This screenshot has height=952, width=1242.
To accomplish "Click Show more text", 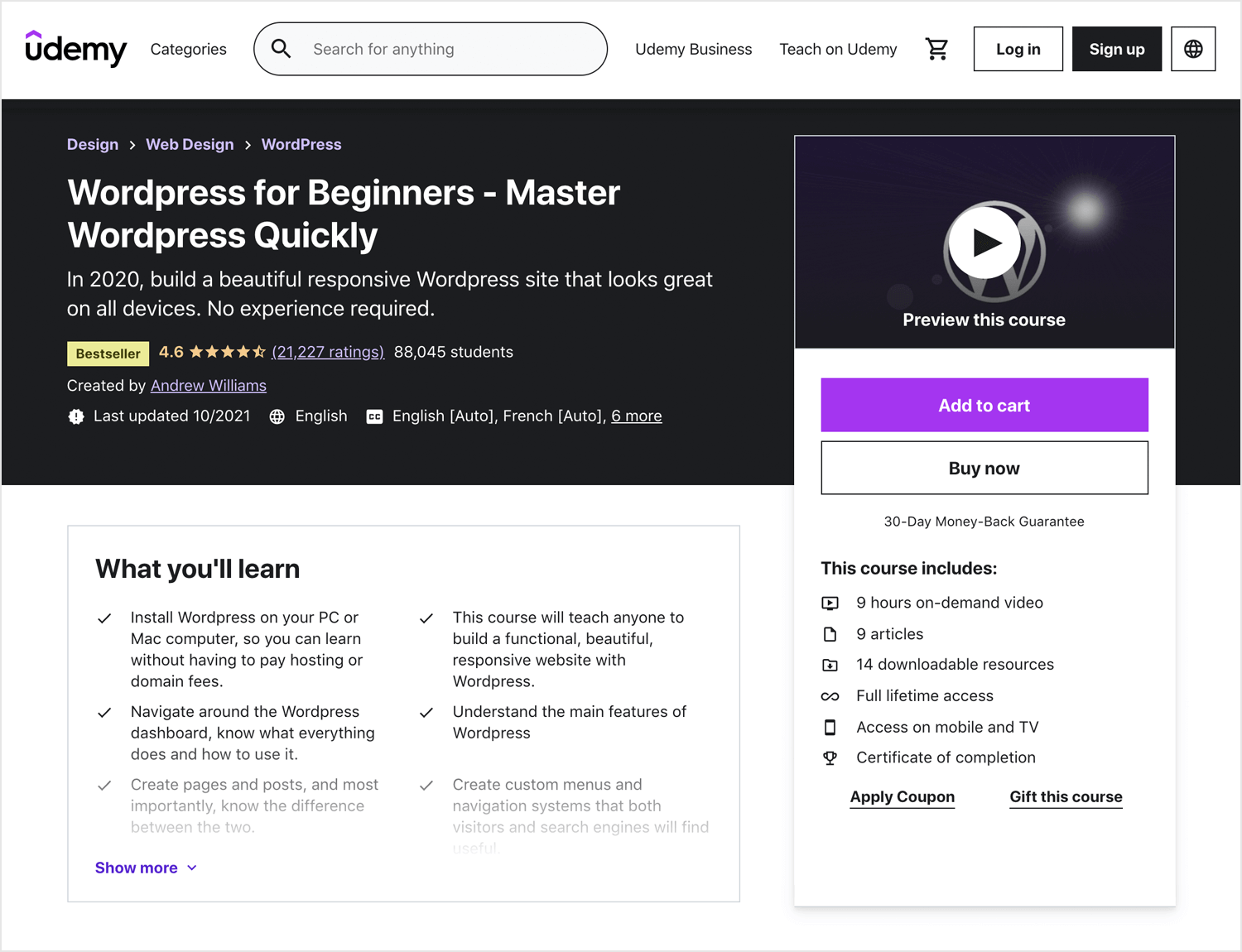I will point(137,868).
